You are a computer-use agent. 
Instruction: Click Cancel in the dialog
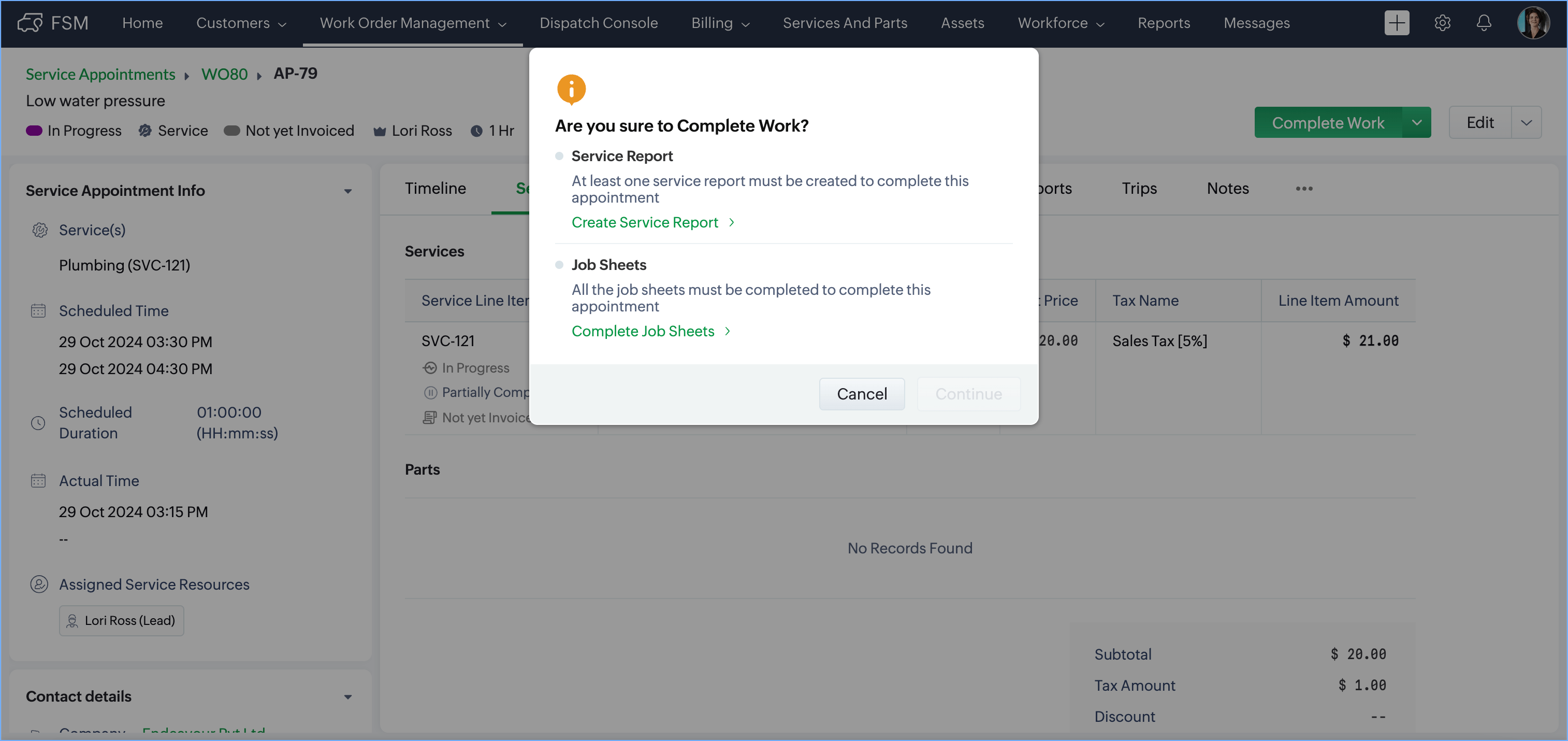[861, 394]
